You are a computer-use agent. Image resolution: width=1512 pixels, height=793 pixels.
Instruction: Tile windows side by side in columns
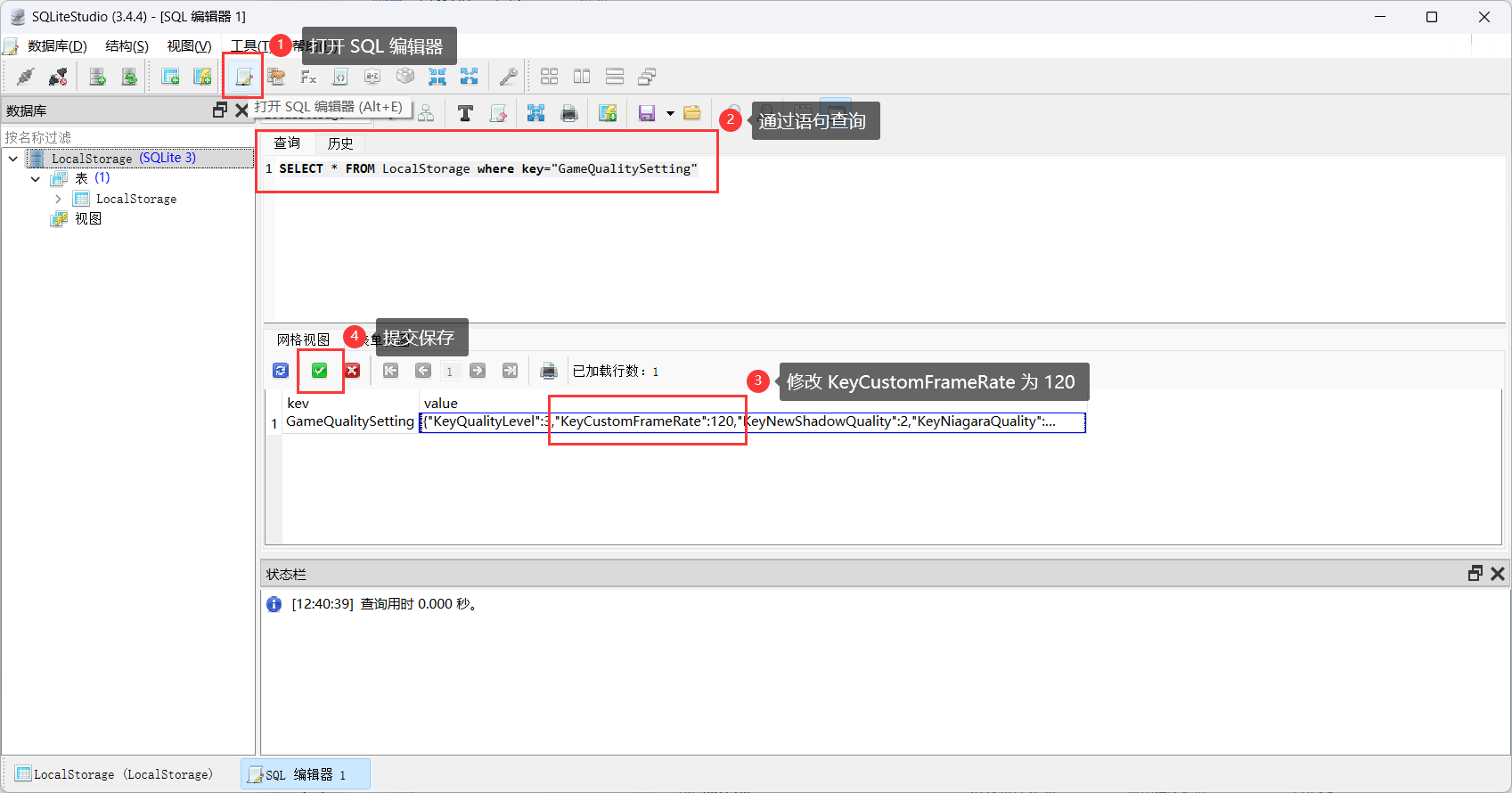click(x=582, y=77)
